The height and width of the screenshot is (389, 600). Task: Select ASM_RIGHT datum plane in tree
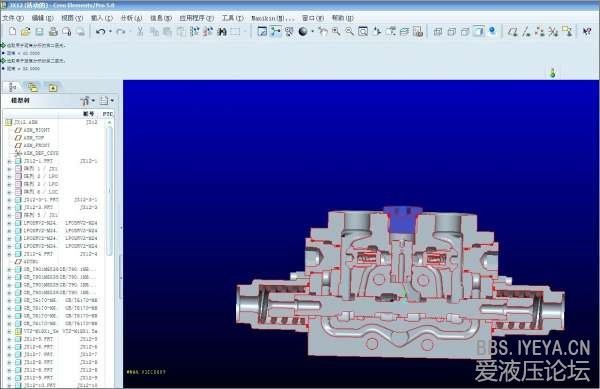37,130
